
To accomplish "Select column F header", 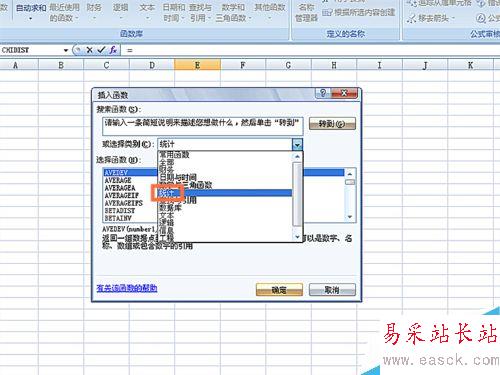I will pyautogui.click(x=243, y=65).
